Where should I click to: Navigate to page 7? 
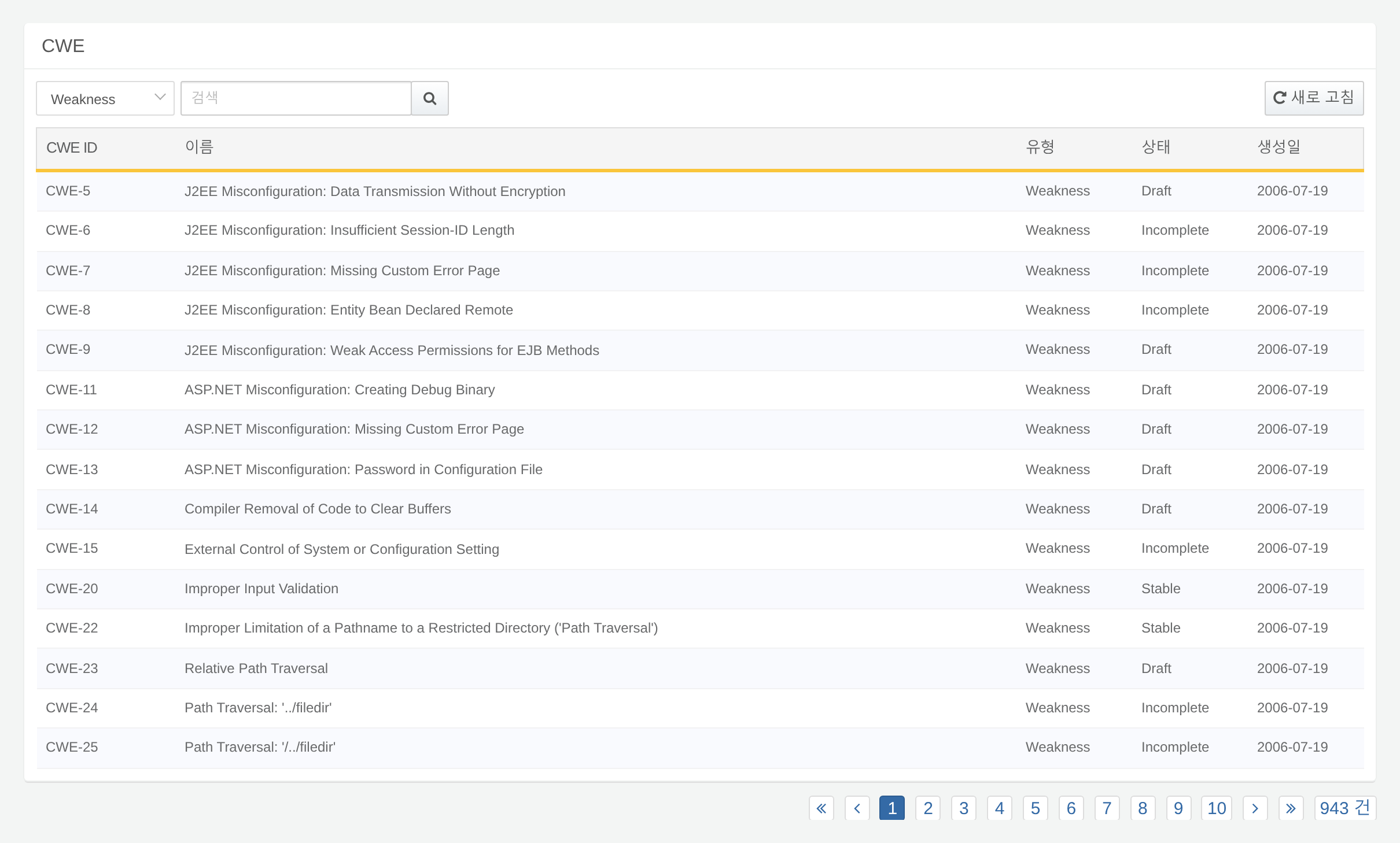tap(1107, 808)
